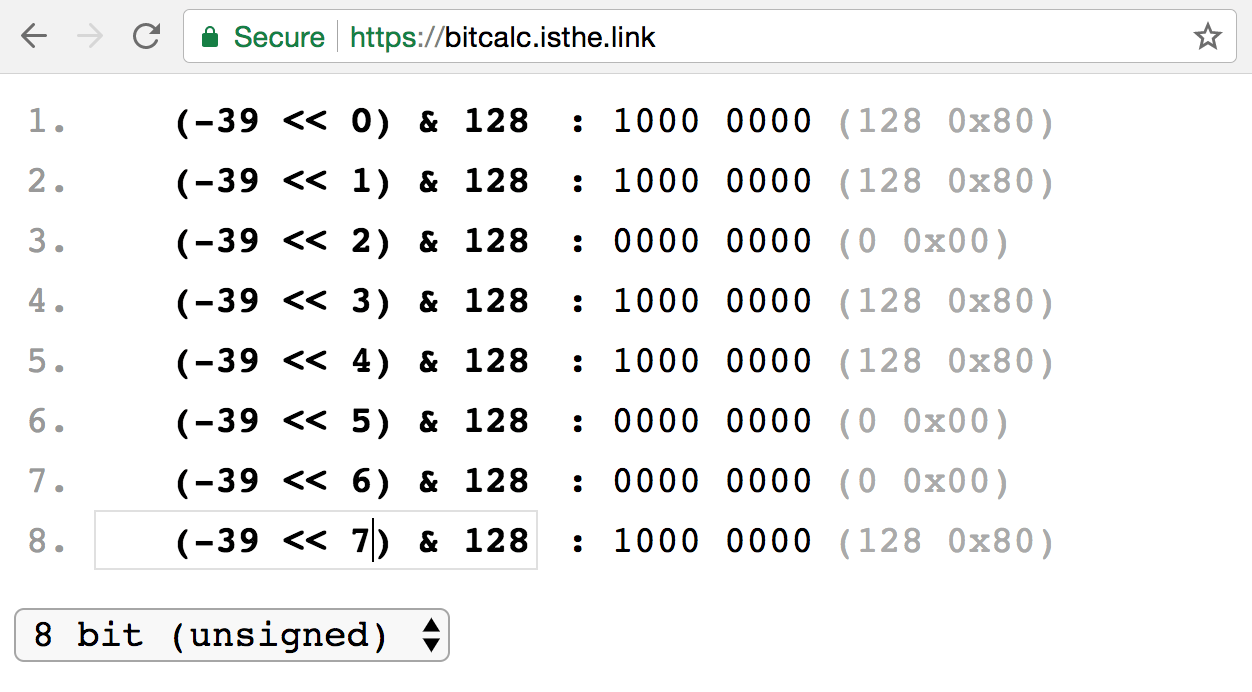Select the (-39 << 6) & 128 expression
This screenshot has height=692, width=1252.
point(352,481)
